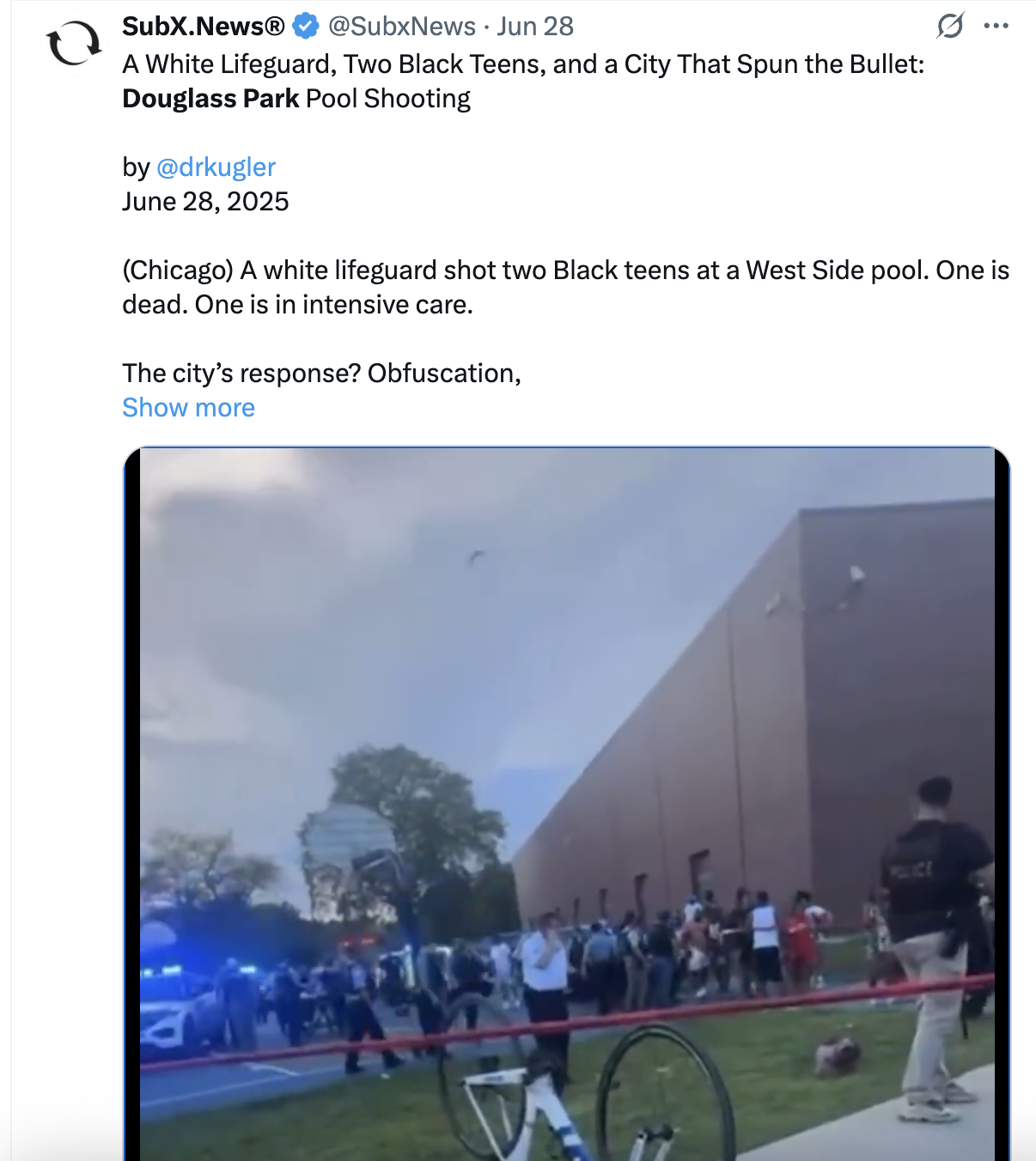The image size is (1036, 1161).
Task: Click the 'A White Lifeguard' headline line
Action: [x=523, y=64]
